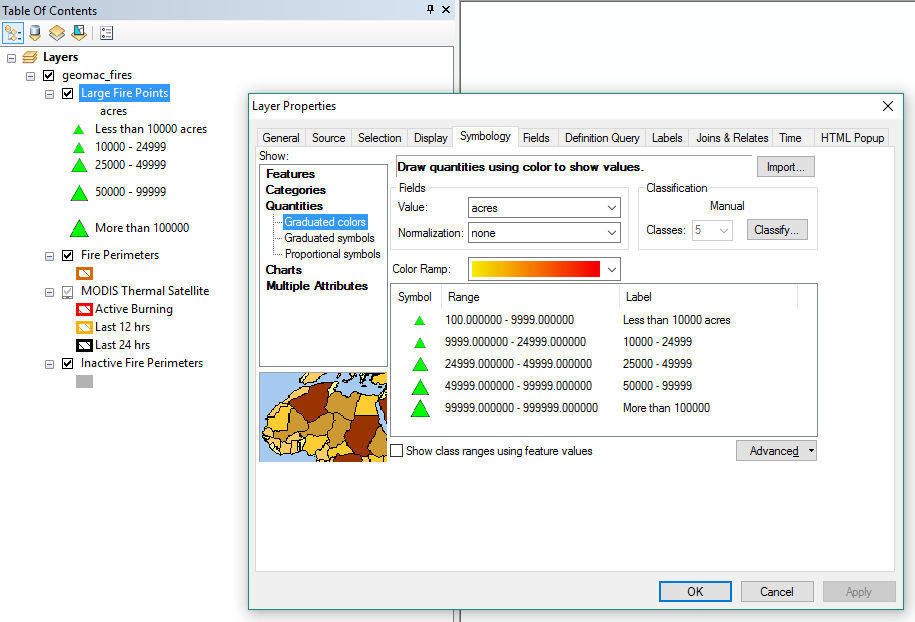The height and width of the screenshot is (622, 915).
Task: Select List By Visibility icon
Action: [57, 33]
